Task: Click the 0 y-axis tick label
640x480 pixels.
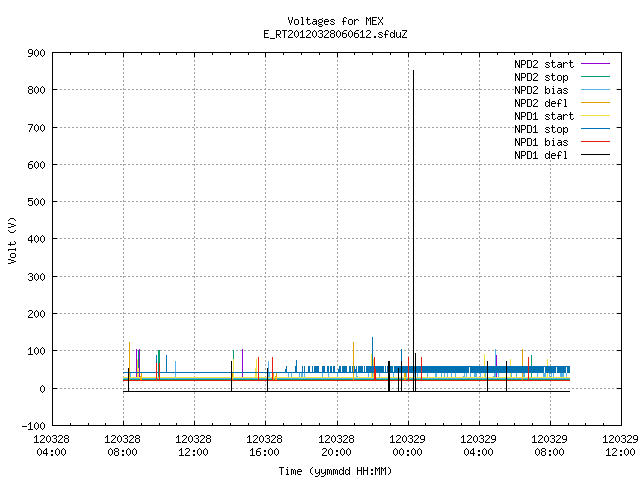Action: click(x=42, y=389)
